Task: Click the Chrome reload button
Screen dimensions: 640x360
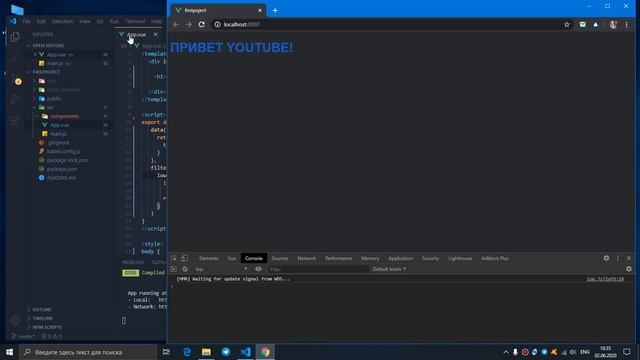Action: (202, 24)
